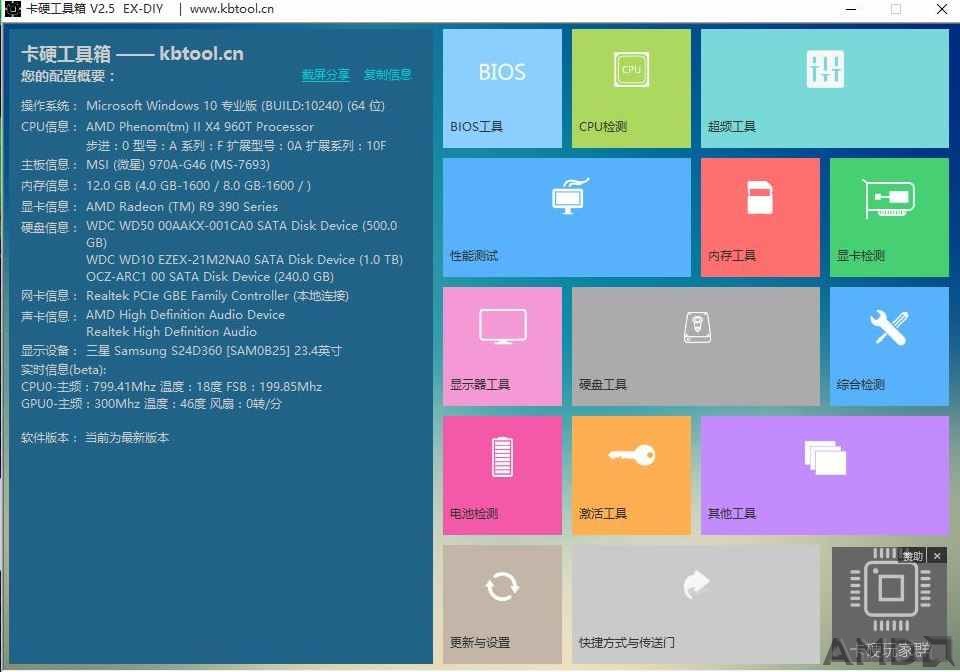Open 显示器工具 via its display icon
The image size is (960, 672).
[503, 326]
